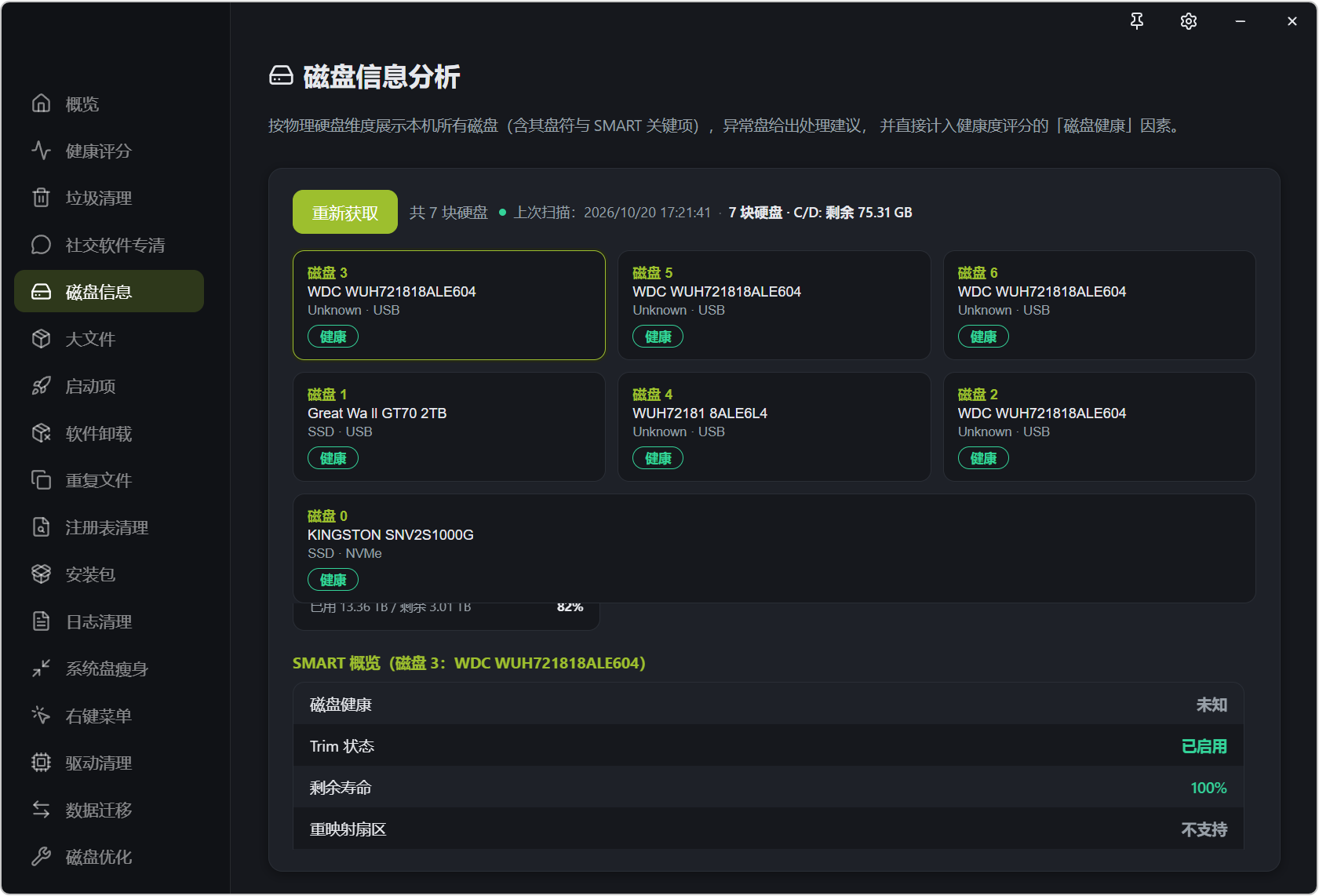The width and height of the screenshot is (1319, 896).
Task: Select the 磁盘 5 disk card
Action: tap(774, 305)
